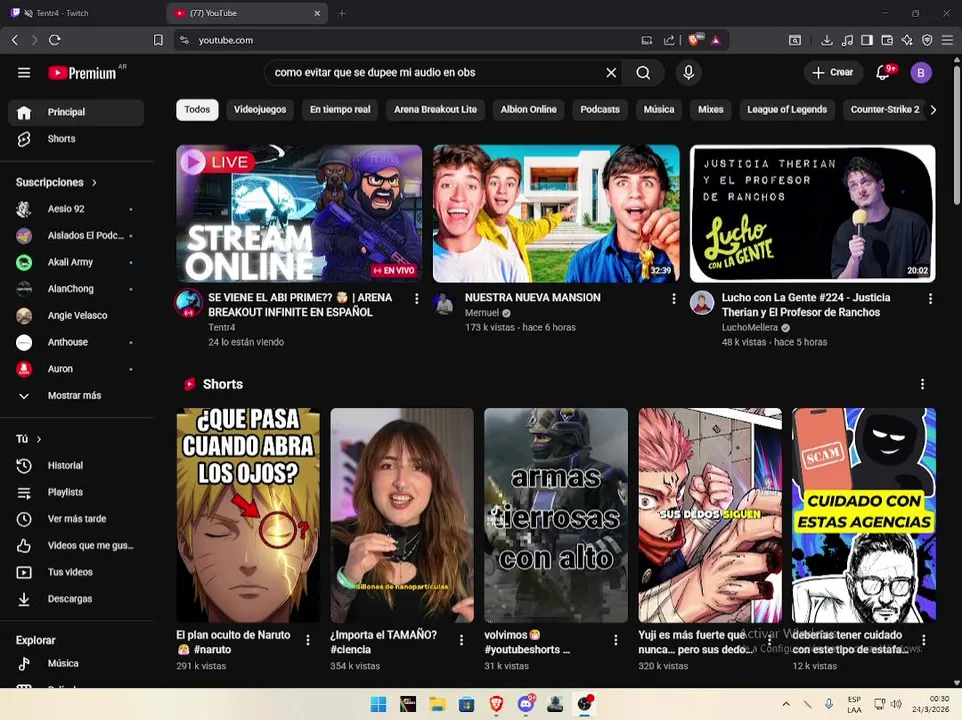Screen dimensions: 962x720
Task: Open the AlanChong channel
Action: pyautogui.click(x=76, y=289)
